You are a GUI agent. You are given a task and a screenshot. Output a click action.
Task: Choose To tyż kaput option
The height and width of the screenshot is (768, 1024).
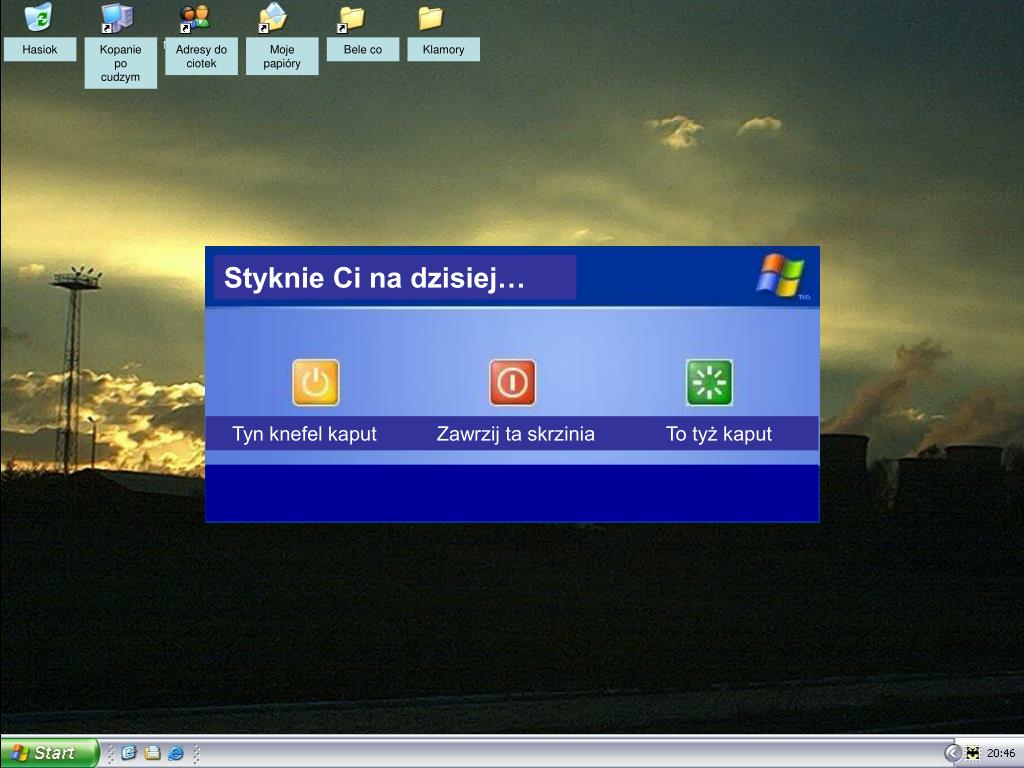click(718, 434)
